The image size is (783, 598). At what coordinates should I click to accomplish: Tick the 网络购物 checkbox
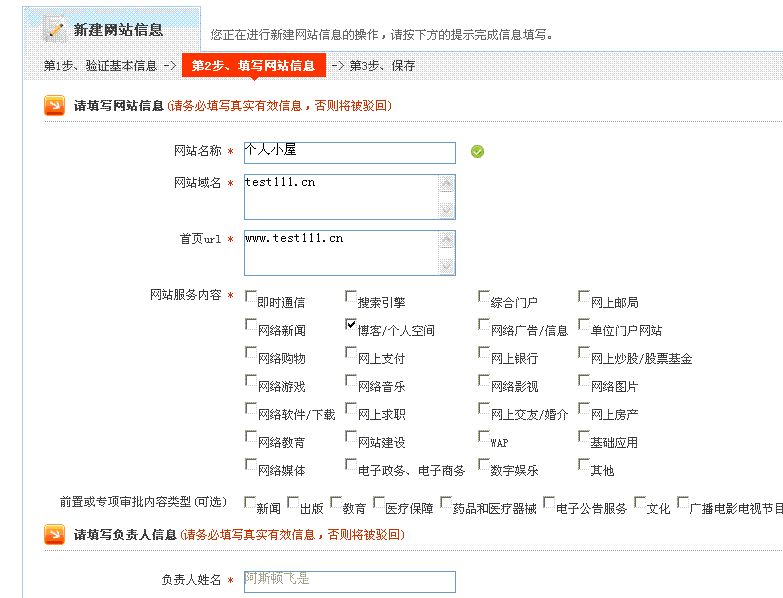tap(251, 353)
